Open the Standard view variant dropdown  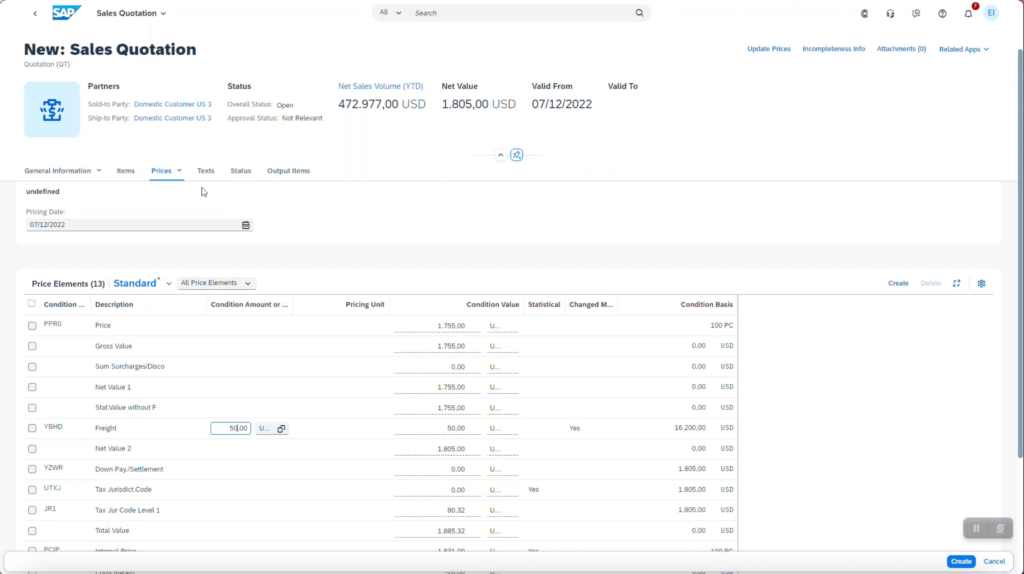coord(168,283)
